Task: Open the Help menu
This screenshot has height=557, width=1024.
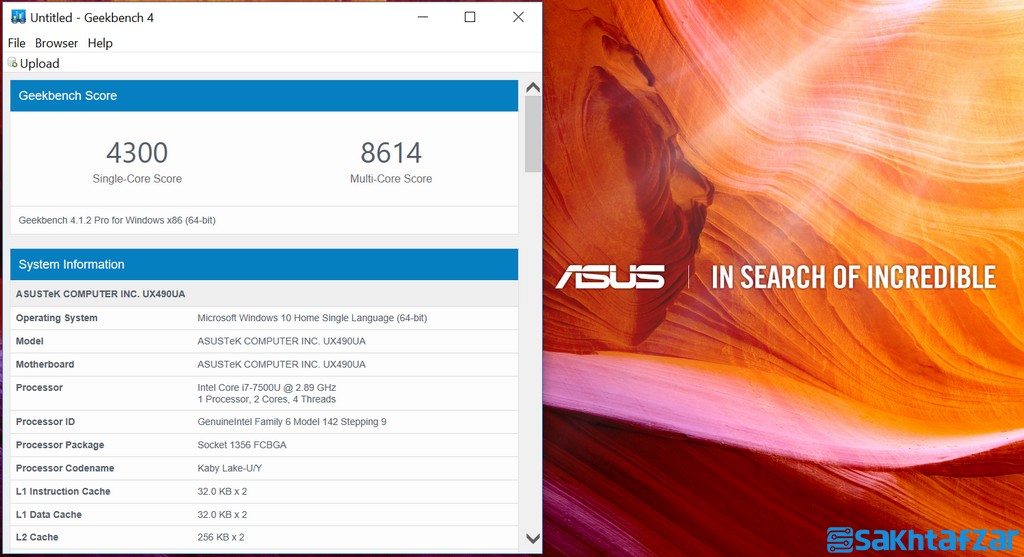Action: click(x=100, y=43)
